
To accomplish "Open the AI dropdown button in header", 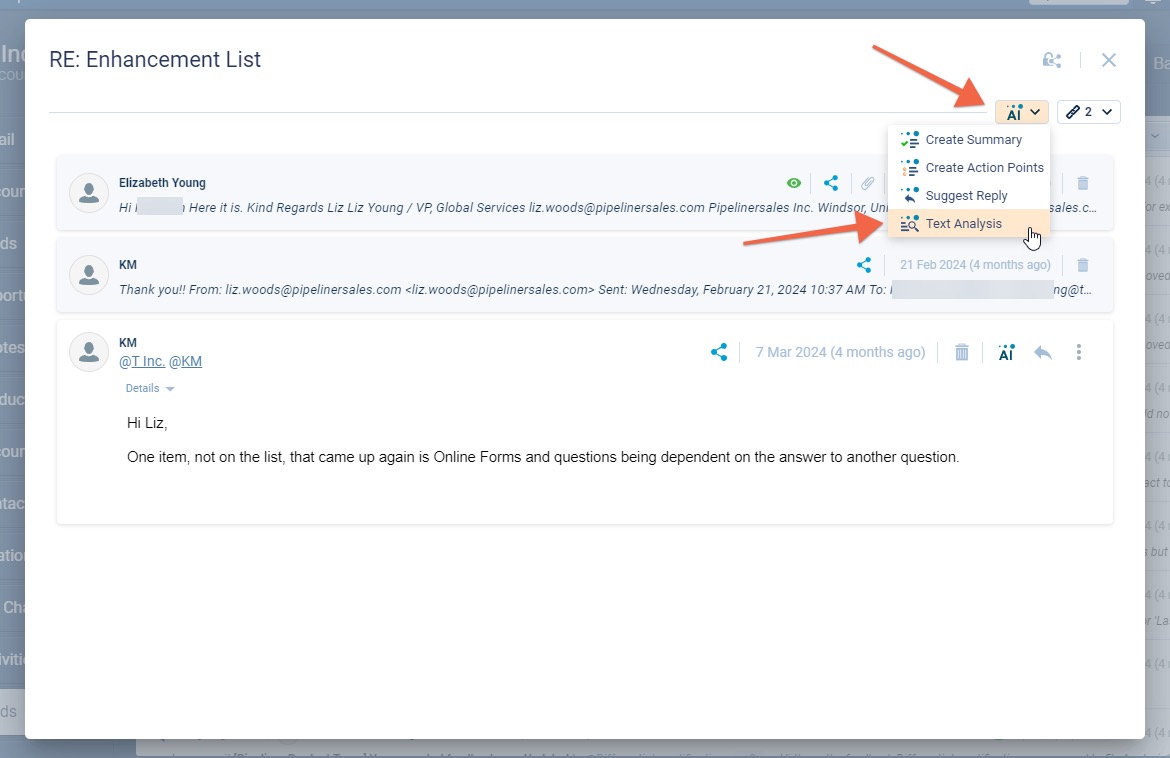I will pyautogui.click(x=1021, y=112).
